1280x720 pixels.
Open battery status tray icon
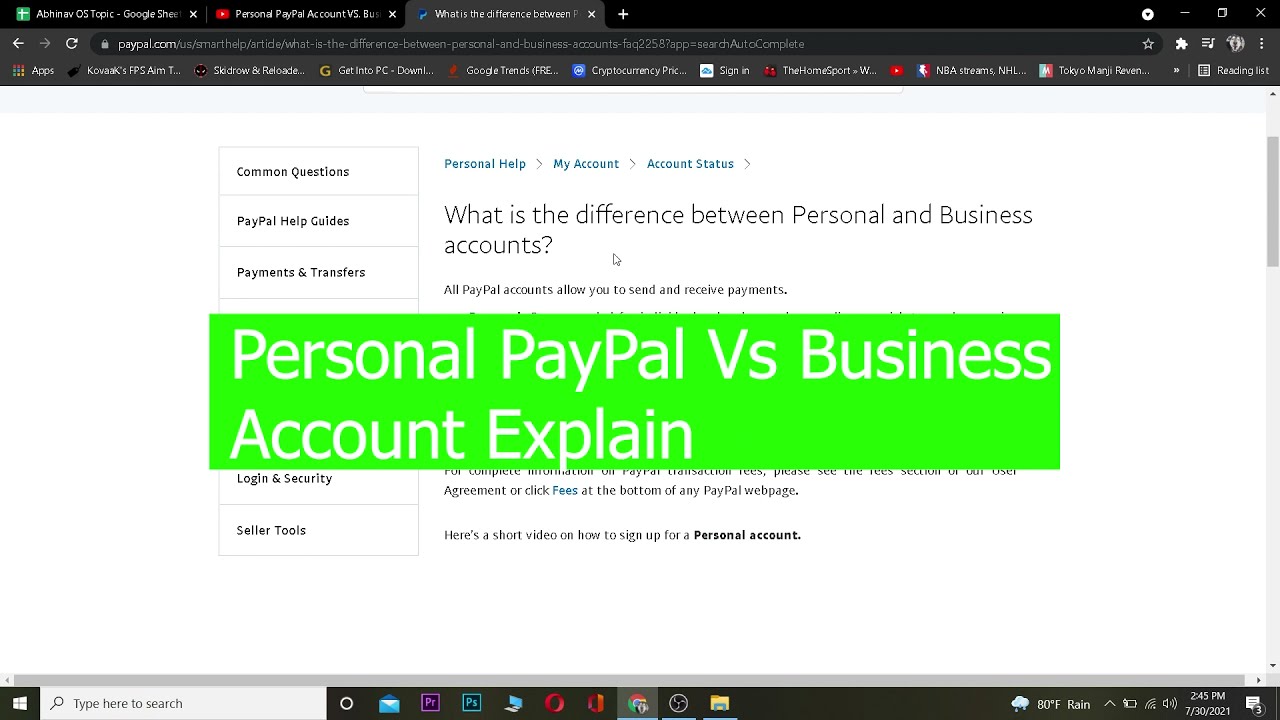tap(1130, 704)
